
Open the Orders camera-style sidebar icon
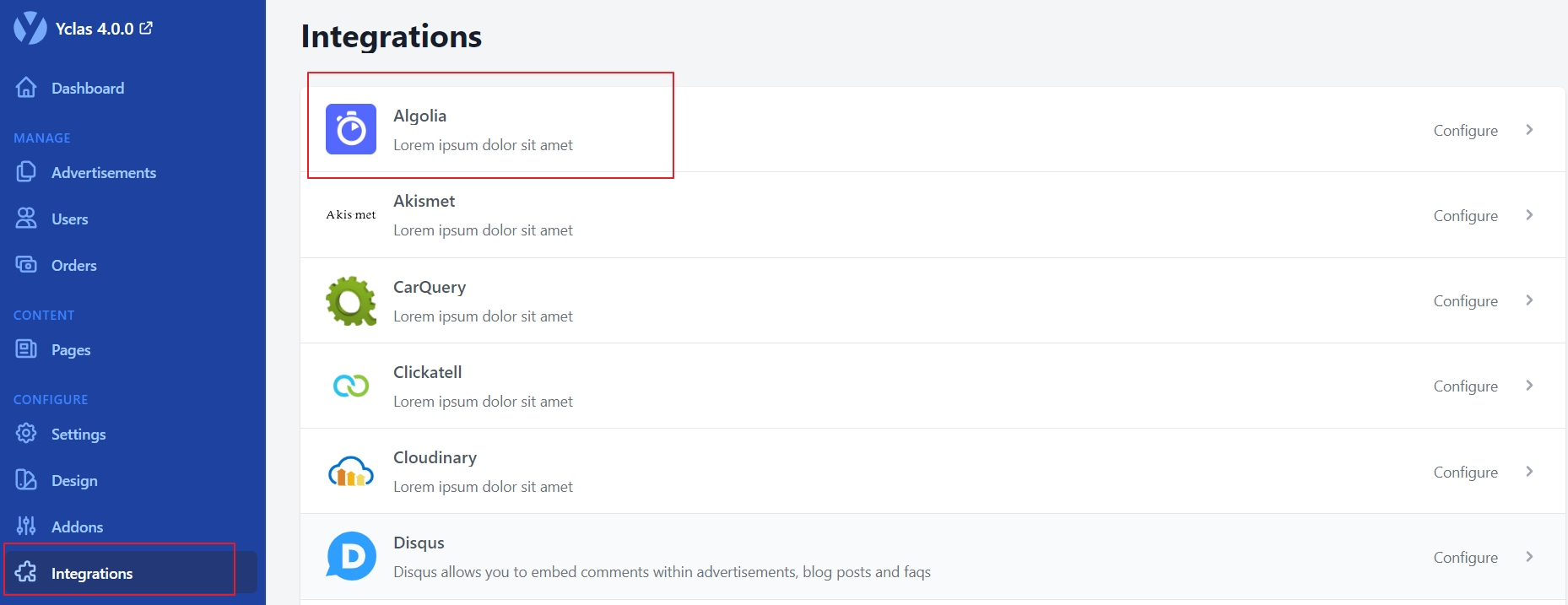point(26,264)
